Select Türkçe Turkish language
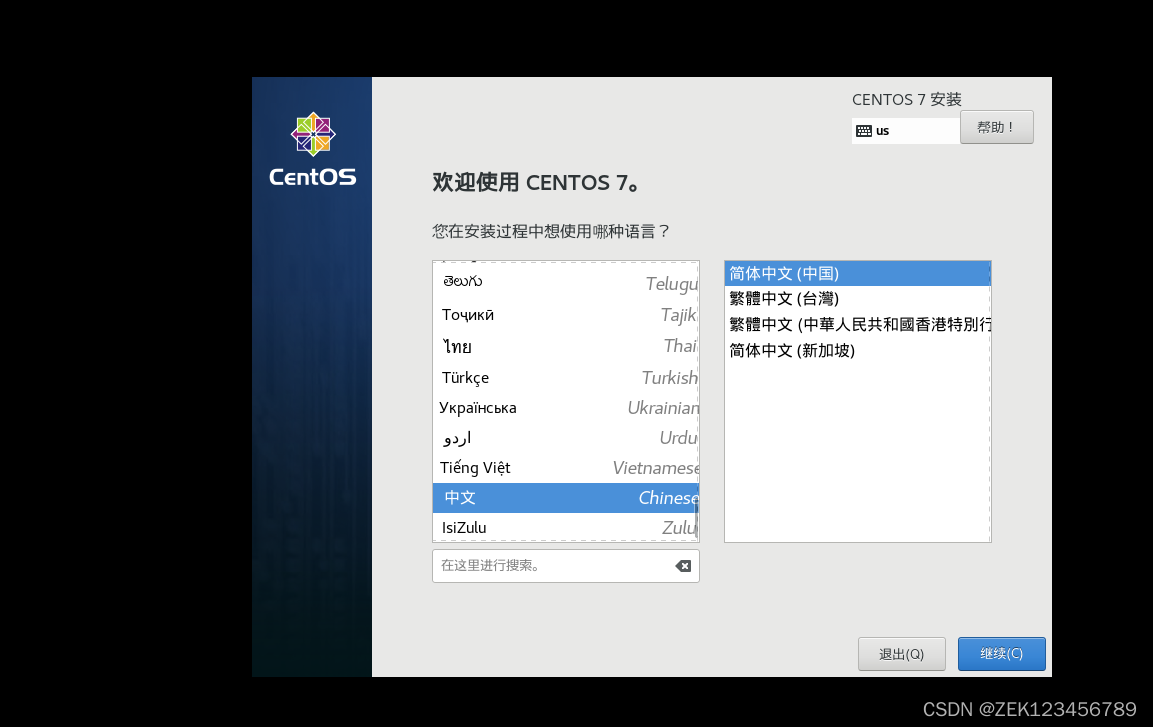 pyautogui.click(x=565, y=378)
